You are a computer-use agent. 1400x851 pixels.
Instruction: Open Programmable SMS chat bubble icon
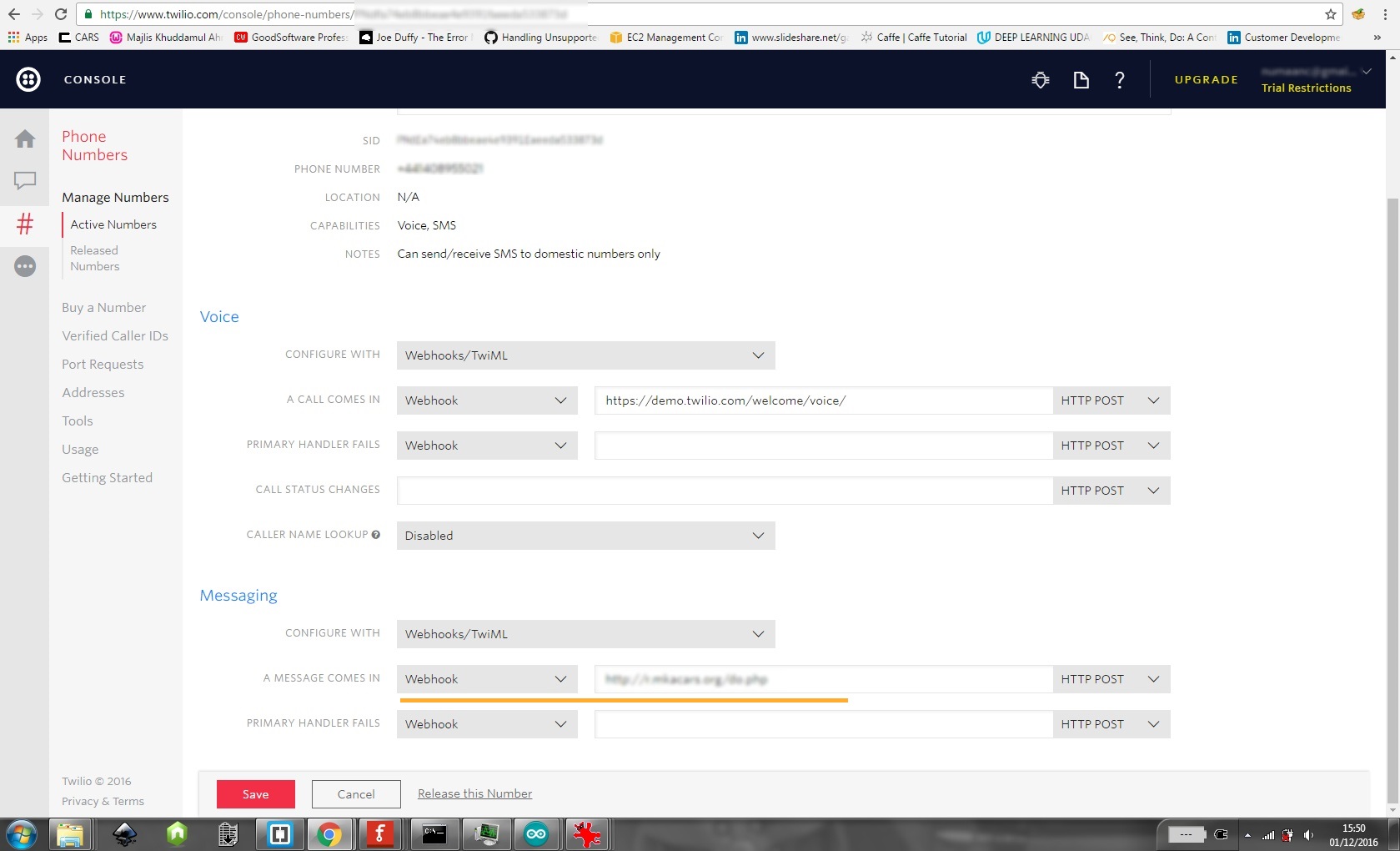pyautogui.click(x=25, y=180)
